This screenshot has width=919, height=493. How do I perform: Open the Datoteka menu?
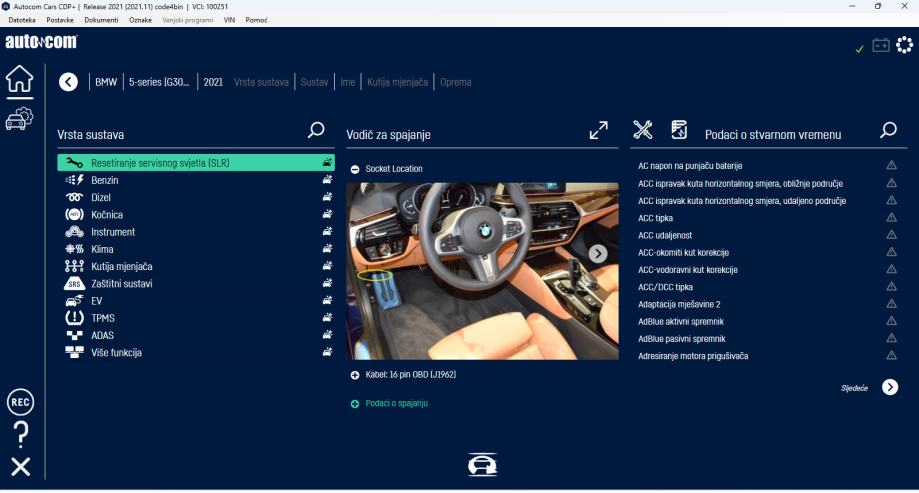pyautogui.click(x=22, y=20)
